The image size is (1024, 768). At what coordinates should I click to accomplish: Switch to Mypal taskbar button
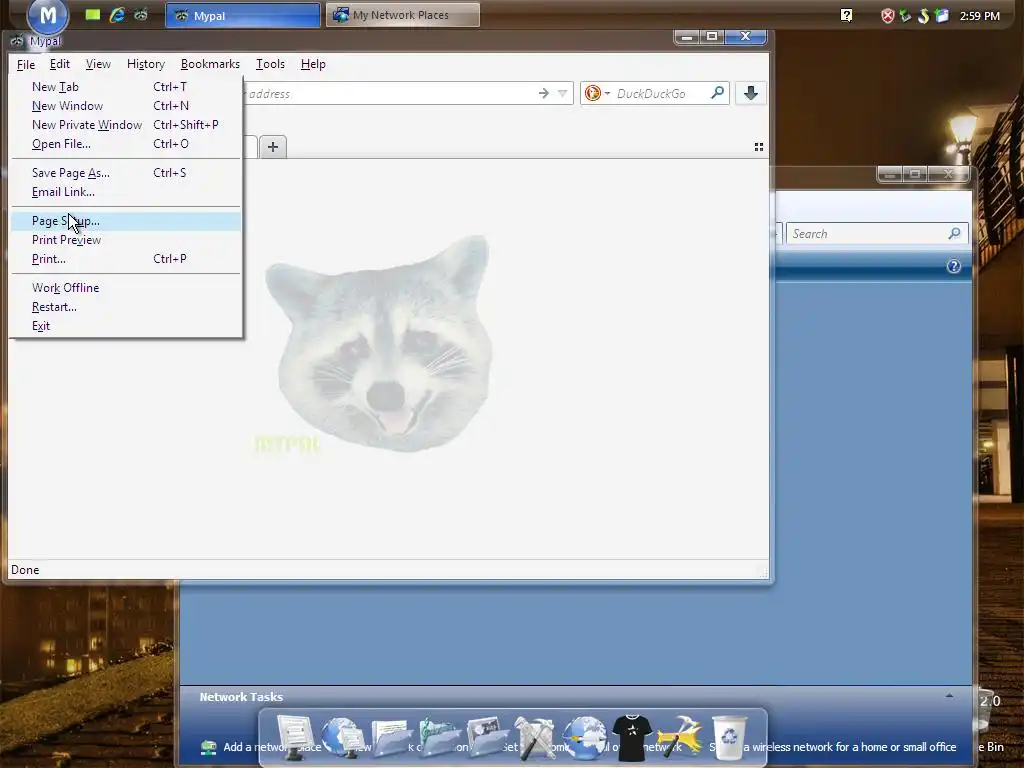(x=242, y=15)
